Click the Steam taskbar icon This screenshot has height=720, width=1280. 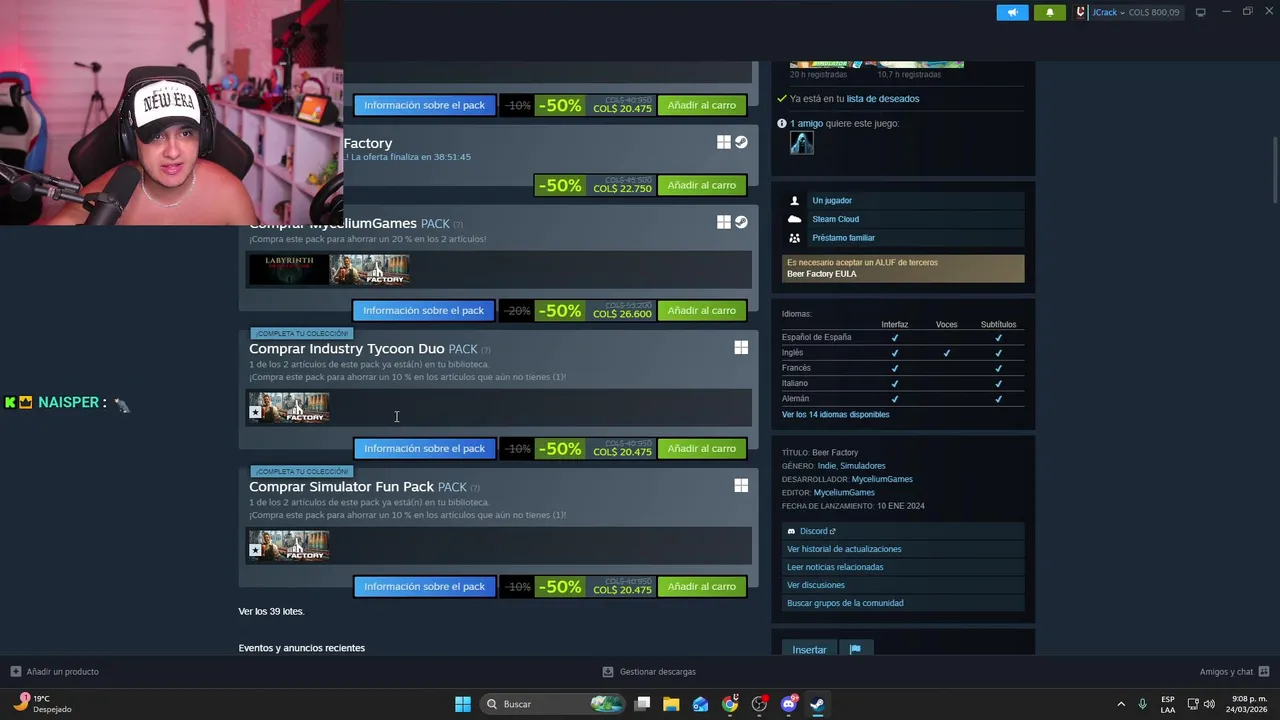[817, 704]
